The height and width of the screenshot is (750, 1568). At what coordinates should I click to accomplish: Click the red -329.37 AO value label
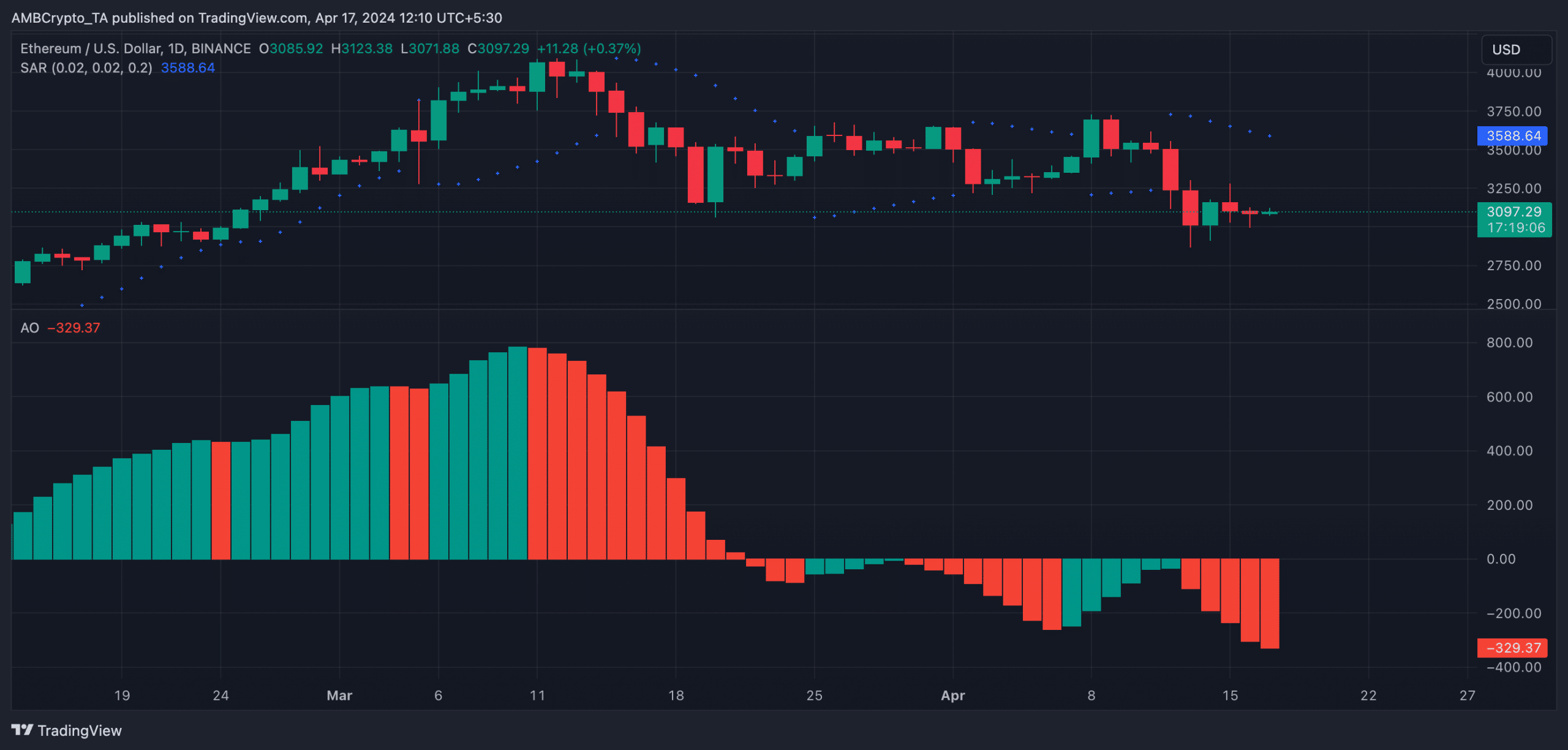point(1512,648)
